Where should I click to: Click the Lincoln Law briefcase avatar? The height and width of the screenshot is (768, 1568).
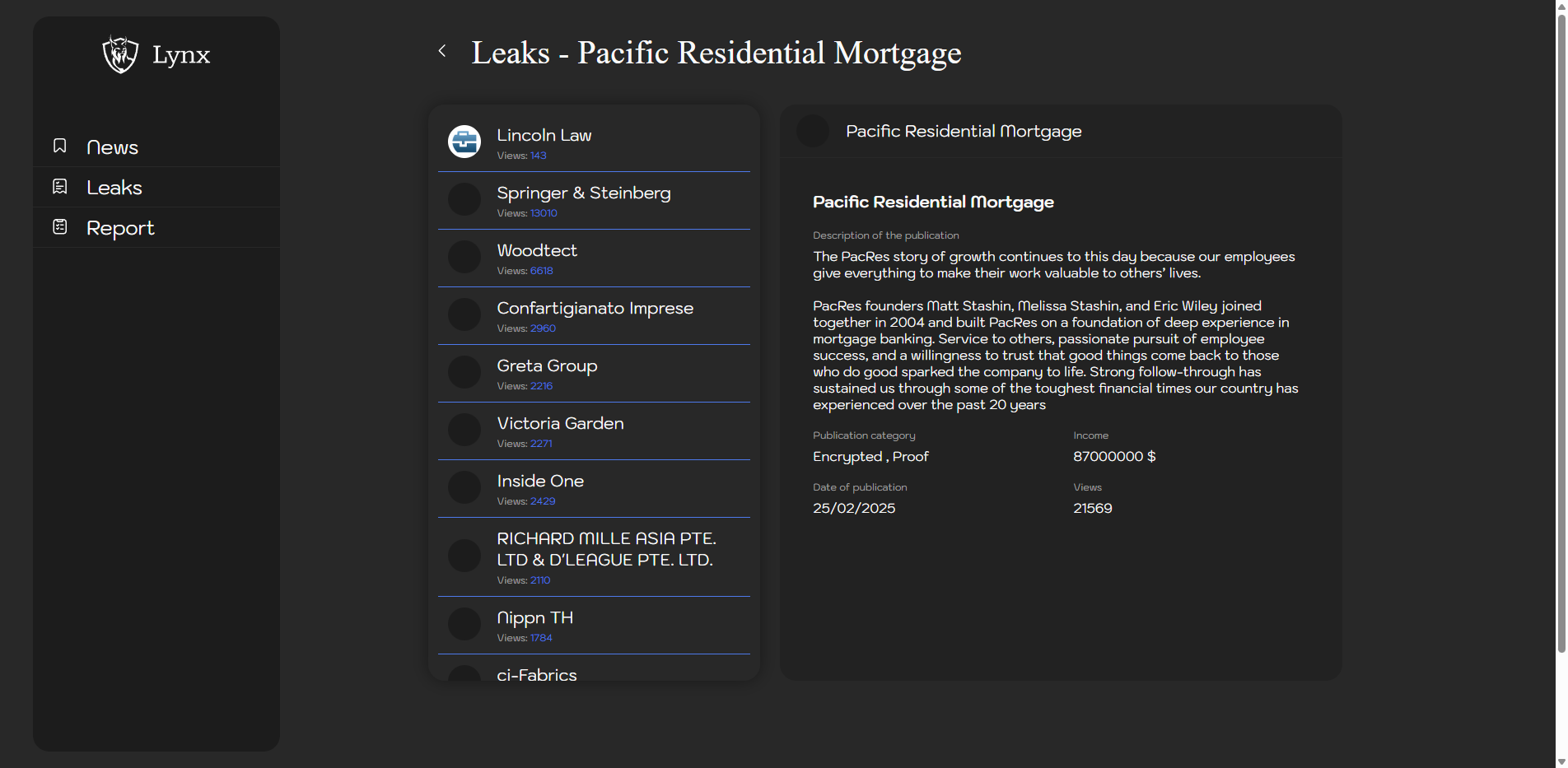464,142
